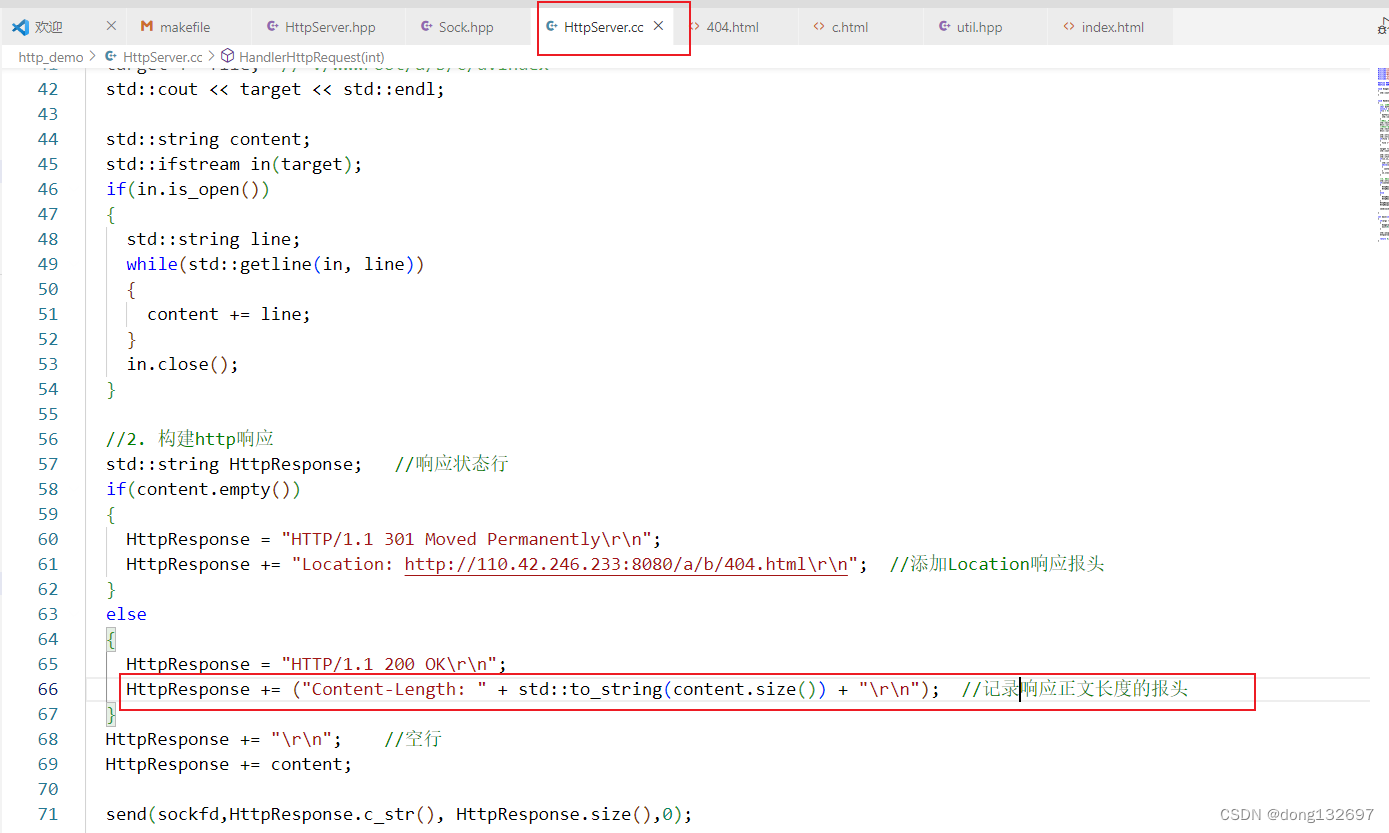Switch to the HttpServer.hpp tab

point(330,27)
